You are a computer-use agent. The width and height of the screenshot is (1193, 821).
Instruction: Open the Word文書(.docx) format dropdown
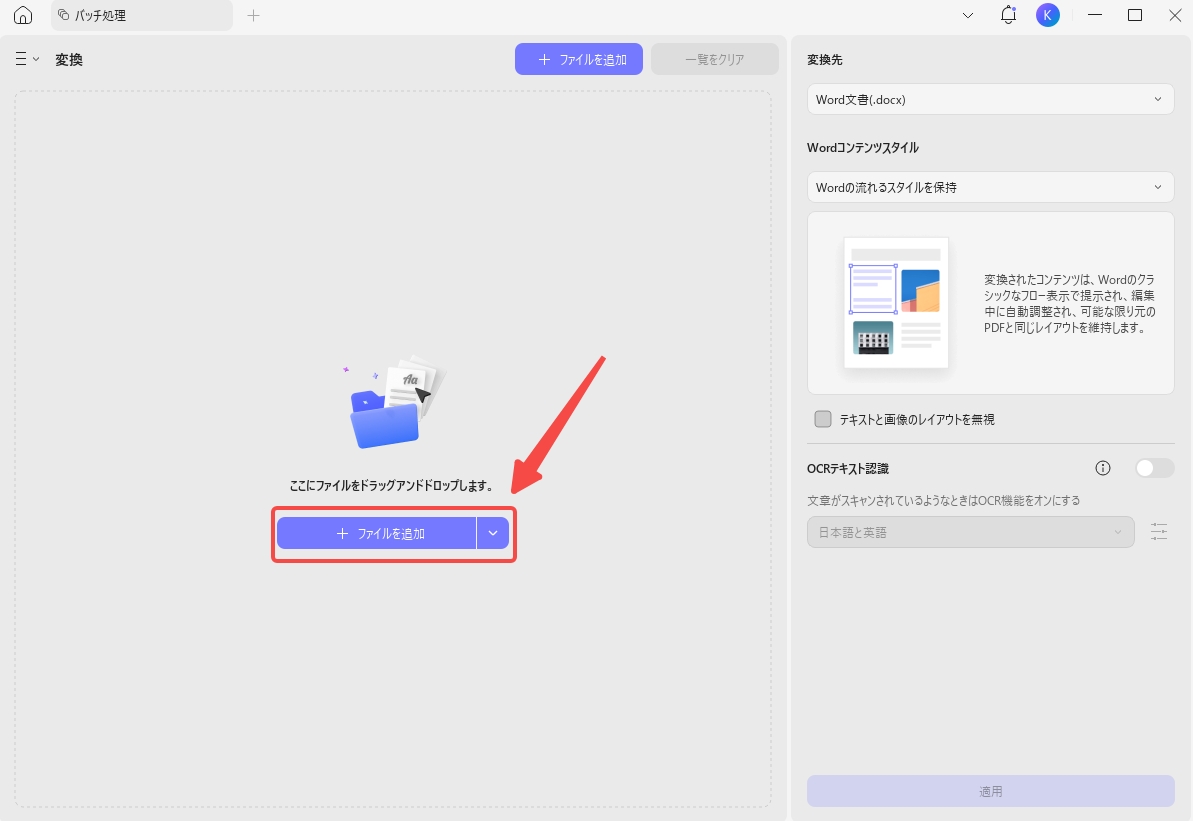[x=990, y=100]
